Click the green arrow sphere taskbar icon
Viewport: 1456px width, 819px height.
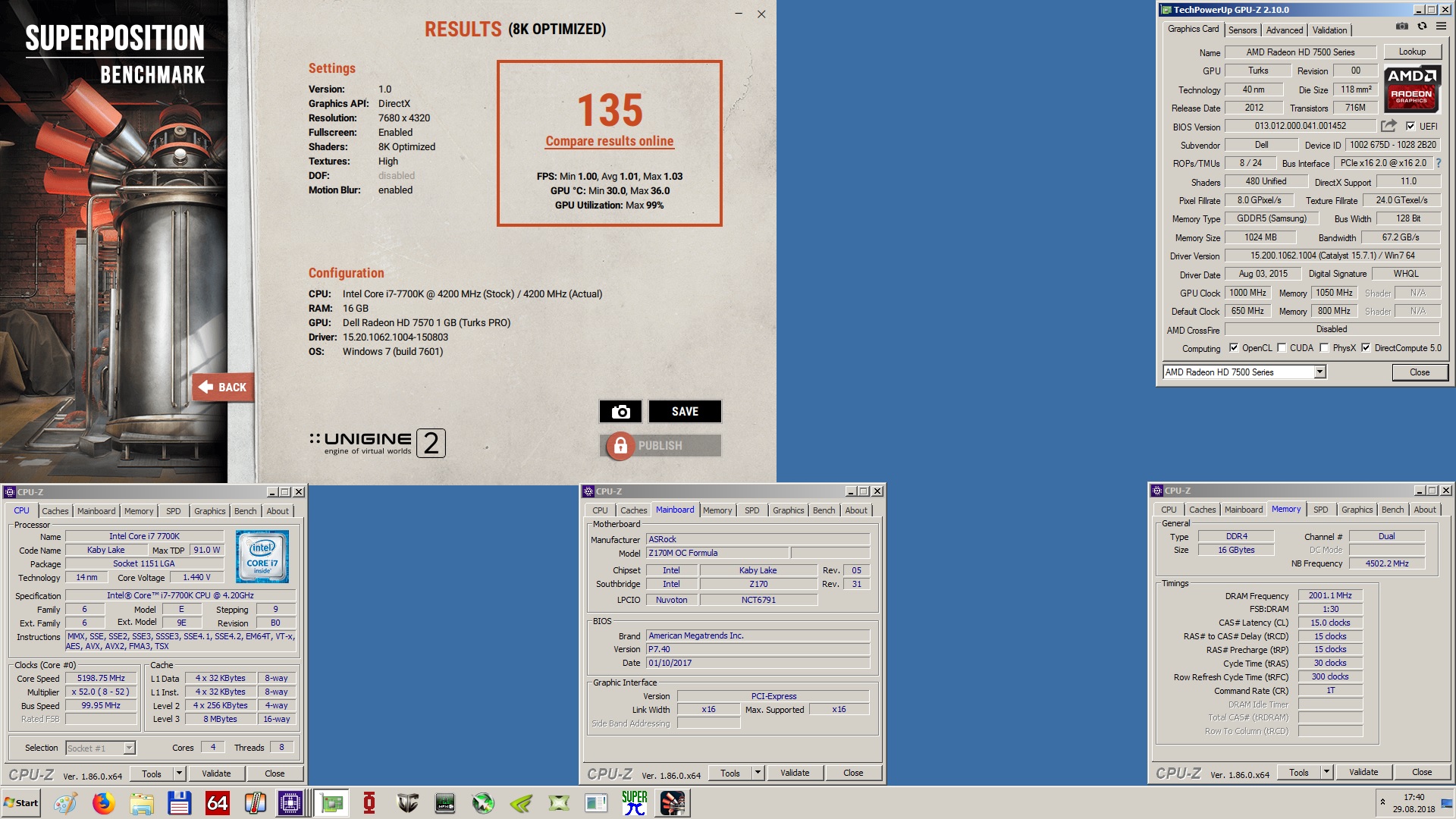coord(483,803)
